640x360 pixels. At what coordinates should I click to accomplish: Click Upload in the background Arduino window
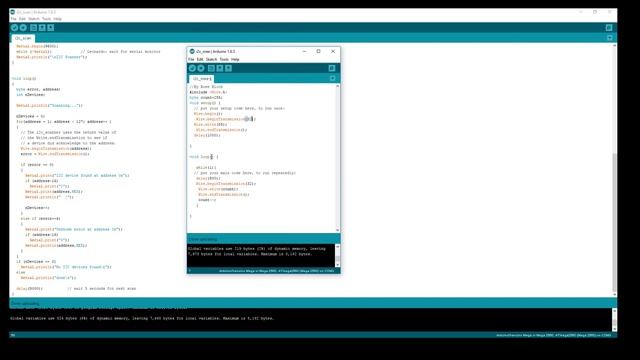[23, 28]
